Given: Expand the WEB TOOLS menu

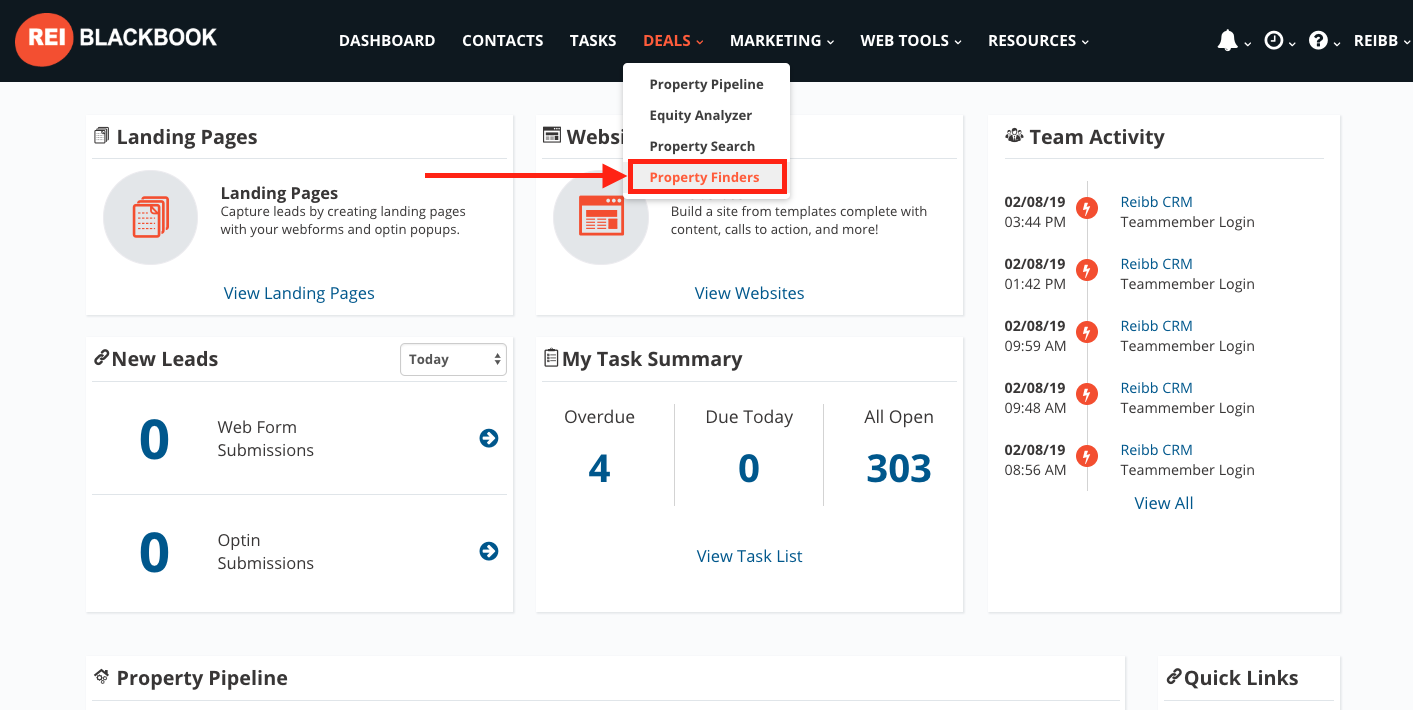Looking at the screenshot, I should pos(911,41).
